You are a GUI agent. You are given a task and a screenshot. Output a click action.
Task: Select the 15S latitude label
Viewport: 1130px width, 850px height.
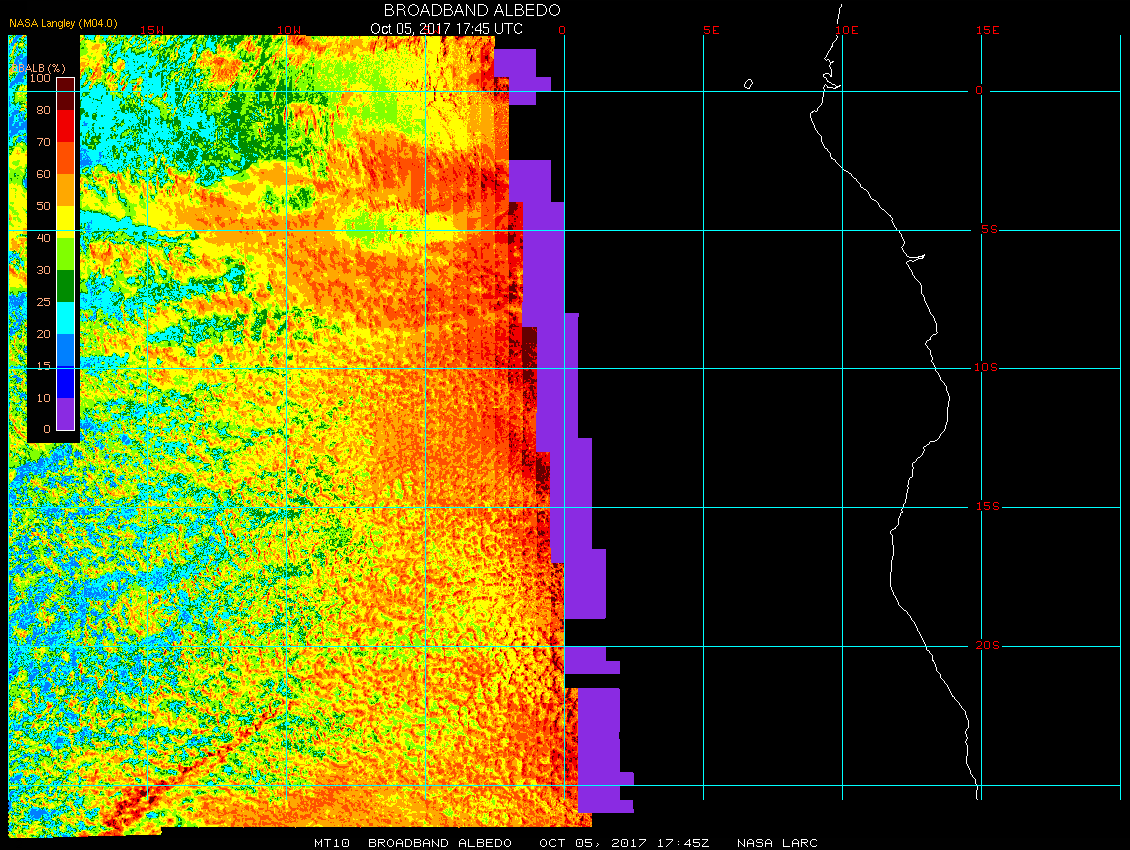[x=987, y=507]
